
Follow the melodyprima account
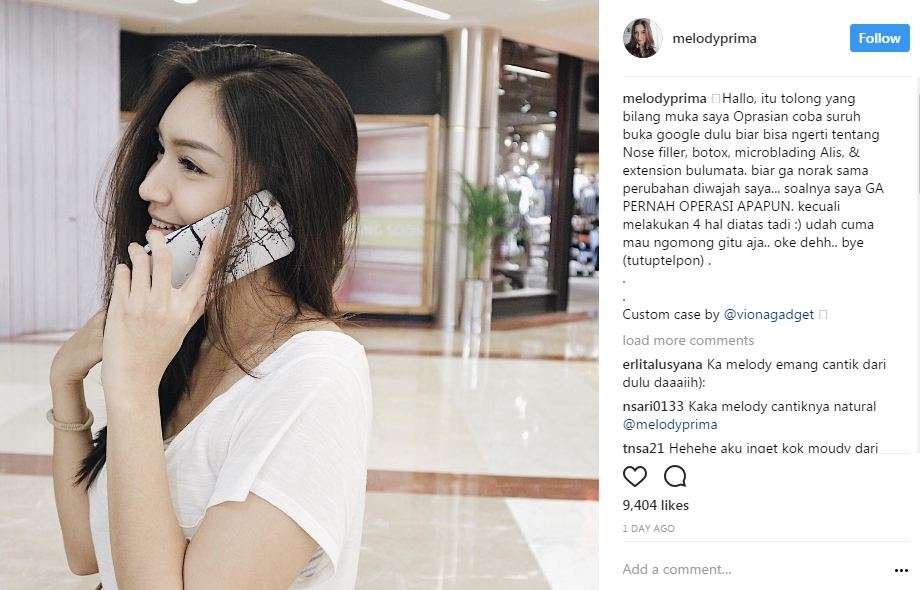click(x=880, y=38)
